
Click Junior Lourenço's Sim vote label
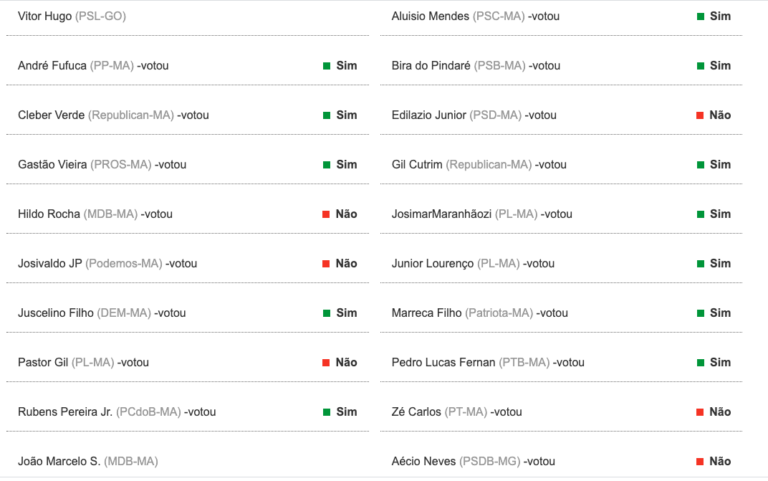point(720,264)
